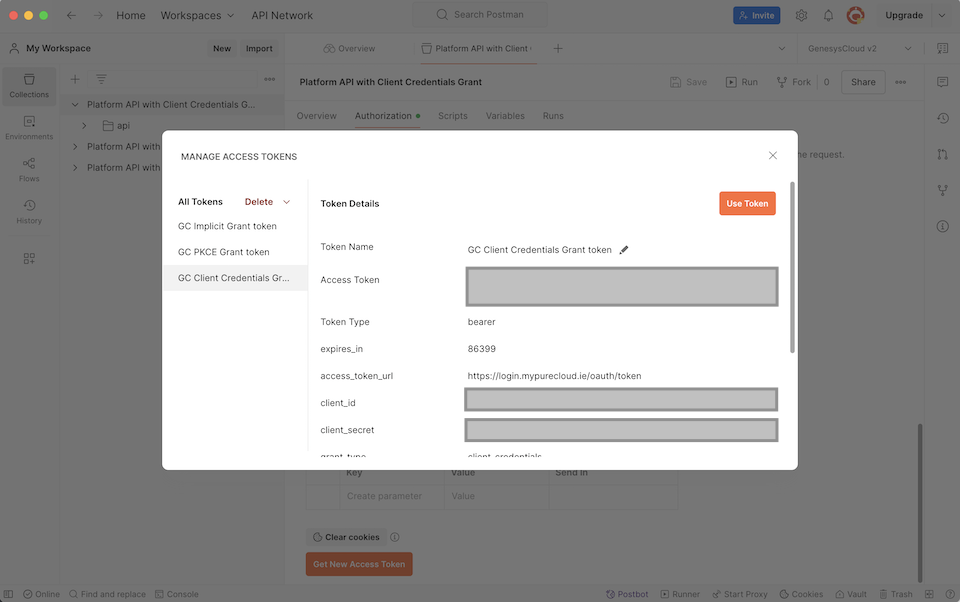Select GC PKCE Grant token from the list
The image size is (960, 602).
(x=221, y=251)
